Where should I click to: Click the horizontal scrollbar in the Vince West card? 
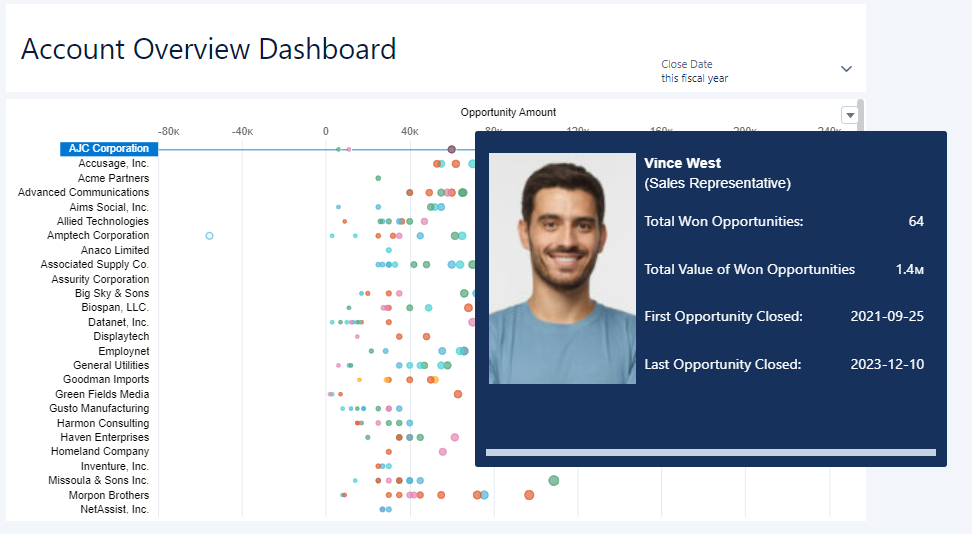[710, 453]
